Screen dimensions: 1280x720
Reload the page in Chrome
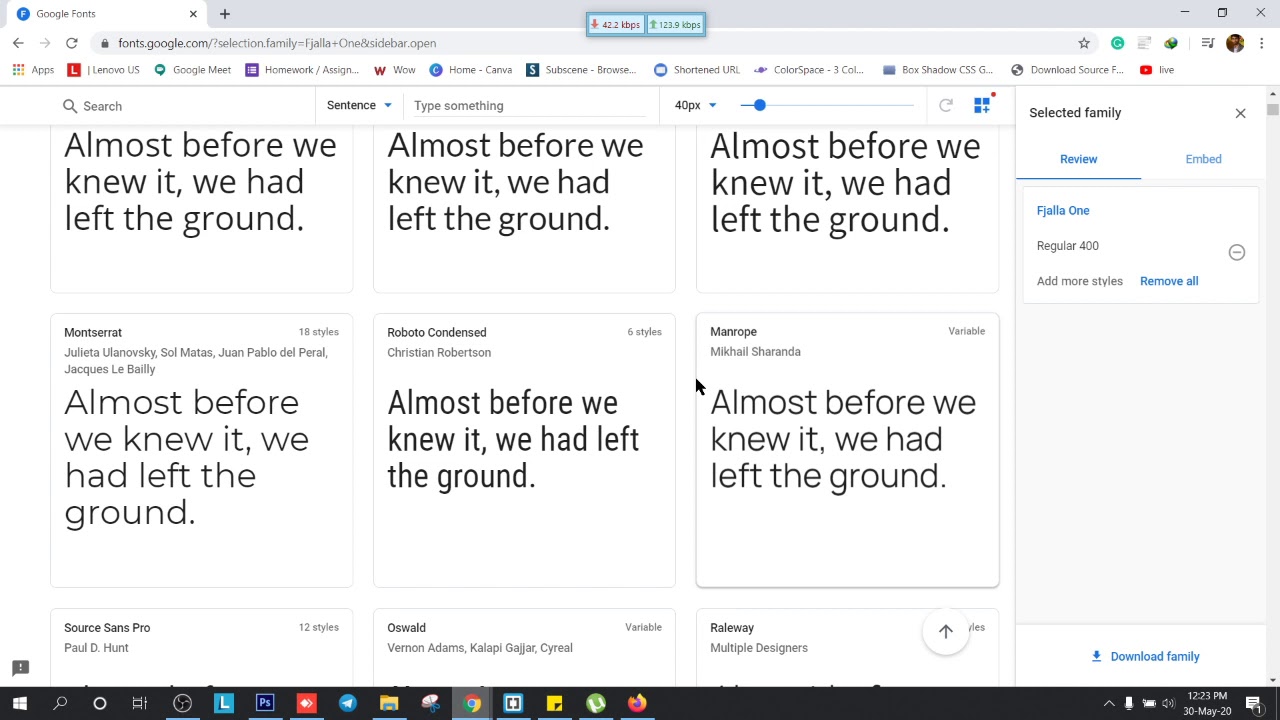[x=72, y=43]
